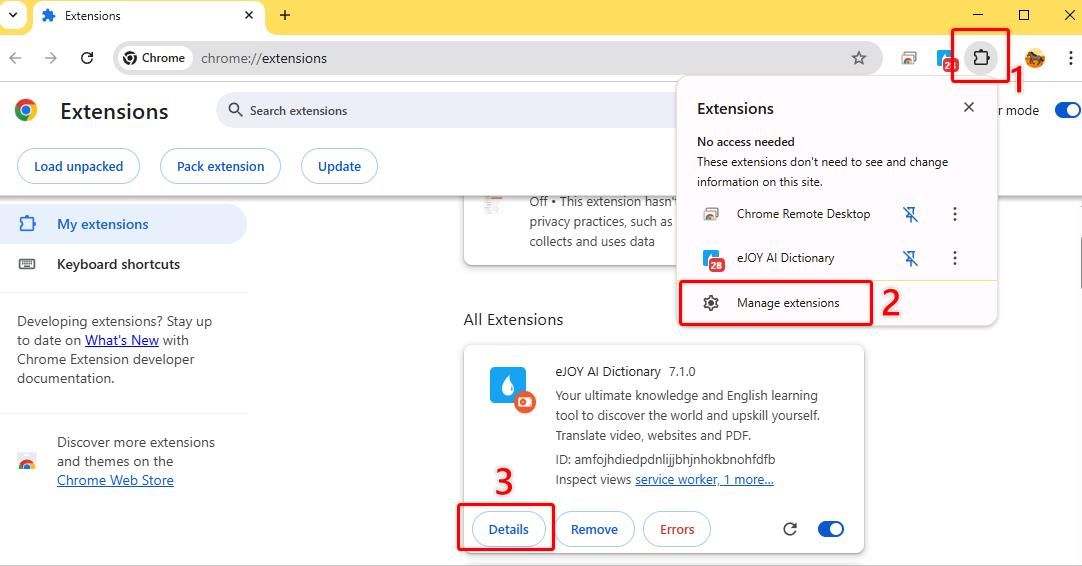This screenshot has width=1082, height=566.
Task: Click the eJOY AI Dictionary toolbar icon
Action: 946,59
